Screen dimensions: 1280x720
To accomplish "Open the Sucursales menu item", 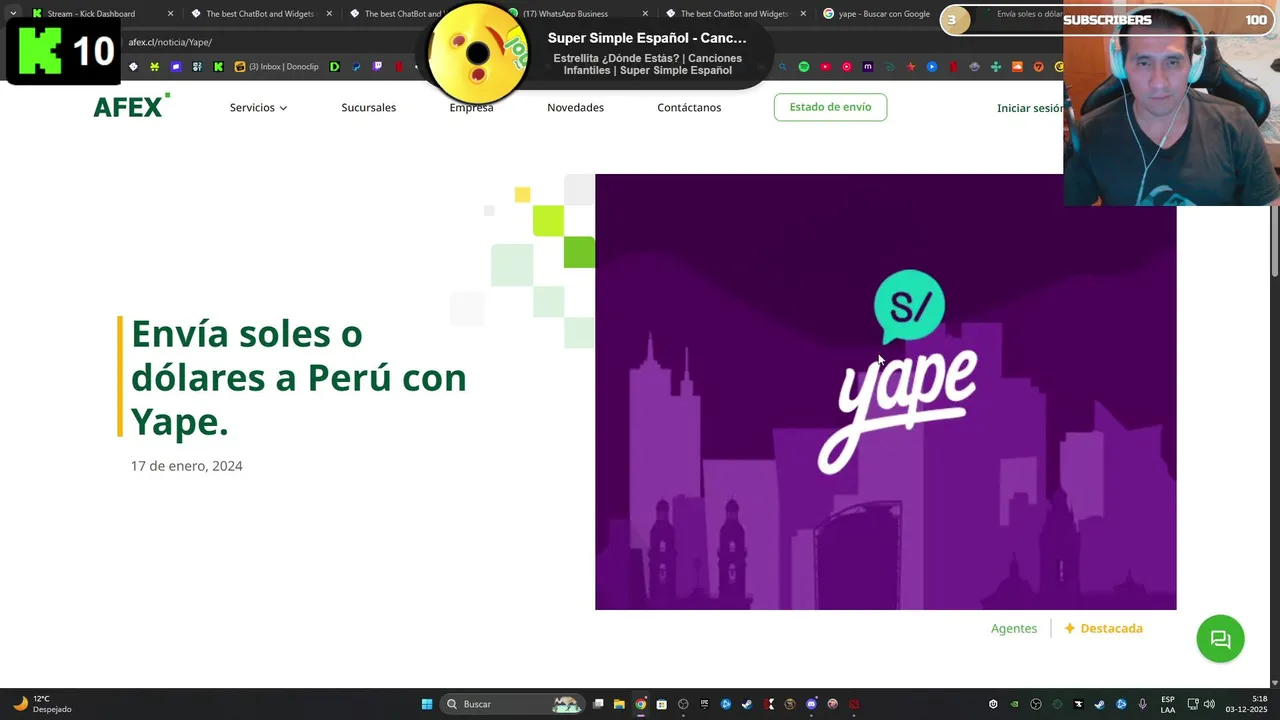I will click(368, 107).
